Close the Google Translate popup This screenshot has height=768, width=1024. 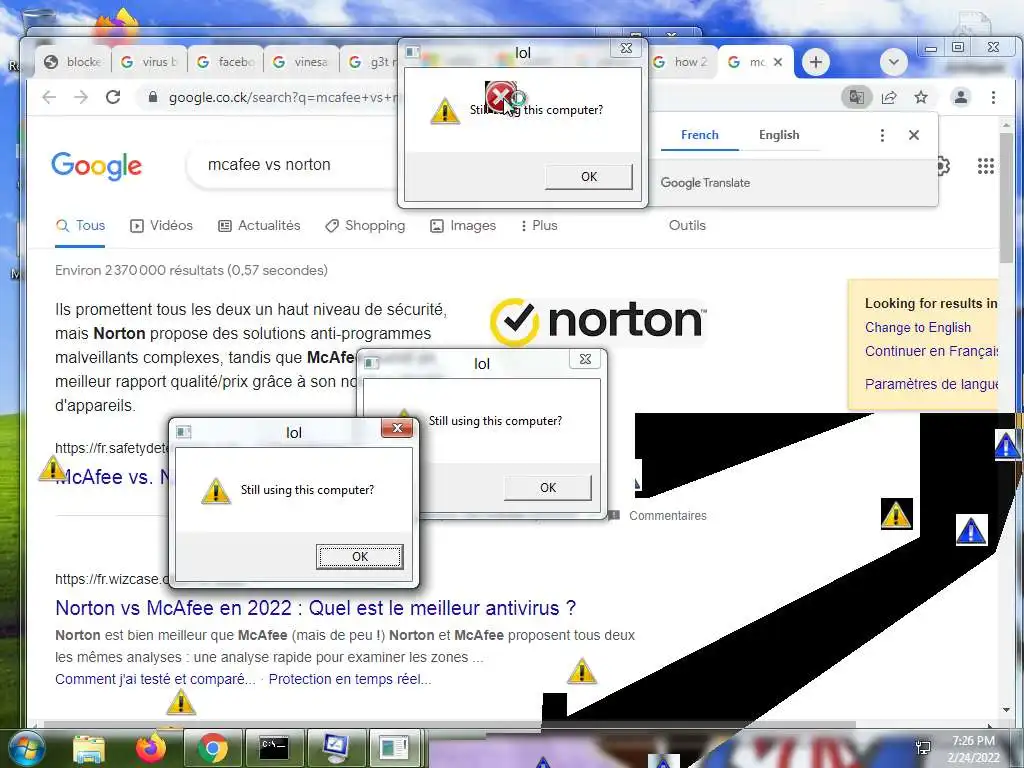[x=914, y=135]
